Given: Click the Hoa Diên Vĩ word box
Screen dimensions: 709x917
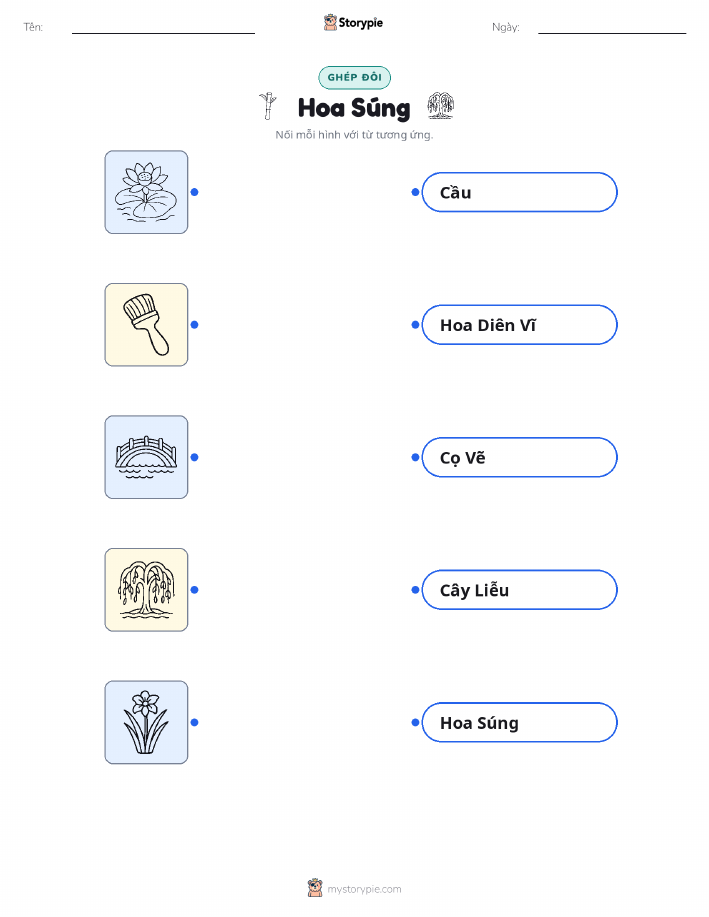Looking at the screenshot, I should [x=519, y=325].
